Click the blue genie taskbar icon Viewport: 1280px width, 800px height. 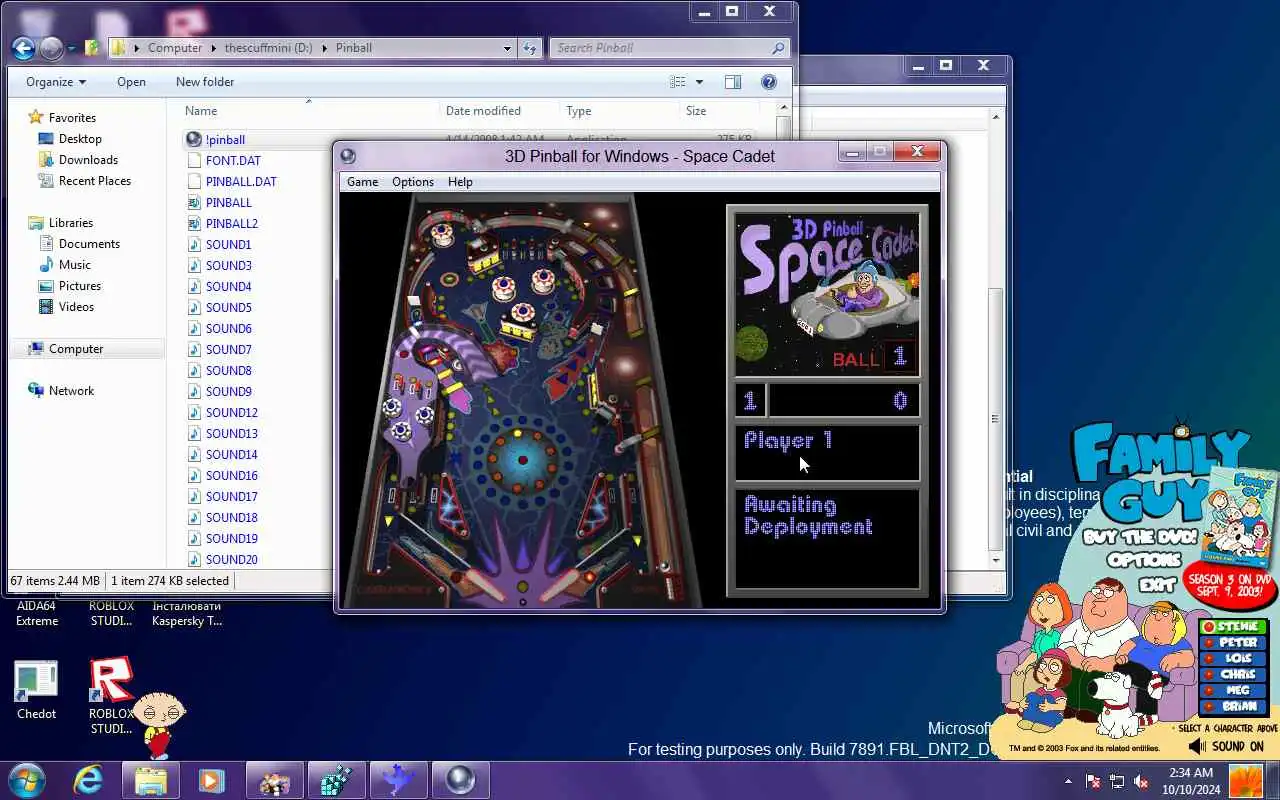(x=398, y=780)
